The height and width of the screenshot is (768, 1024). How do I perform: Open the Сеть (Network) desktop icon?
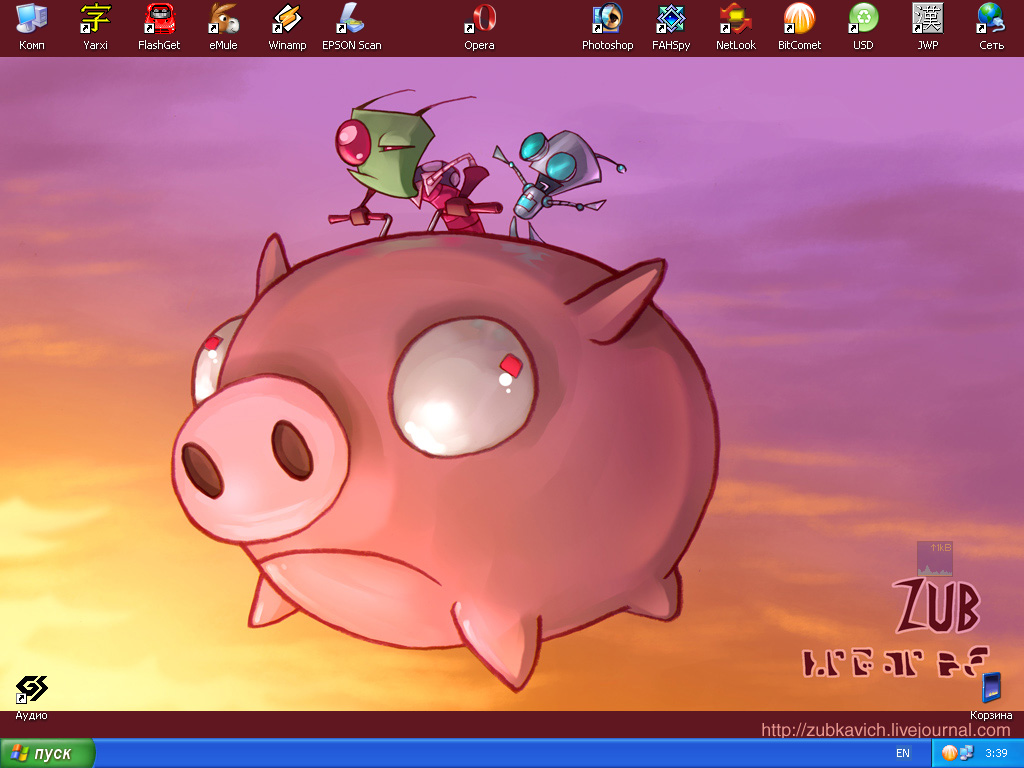[991, 19]
